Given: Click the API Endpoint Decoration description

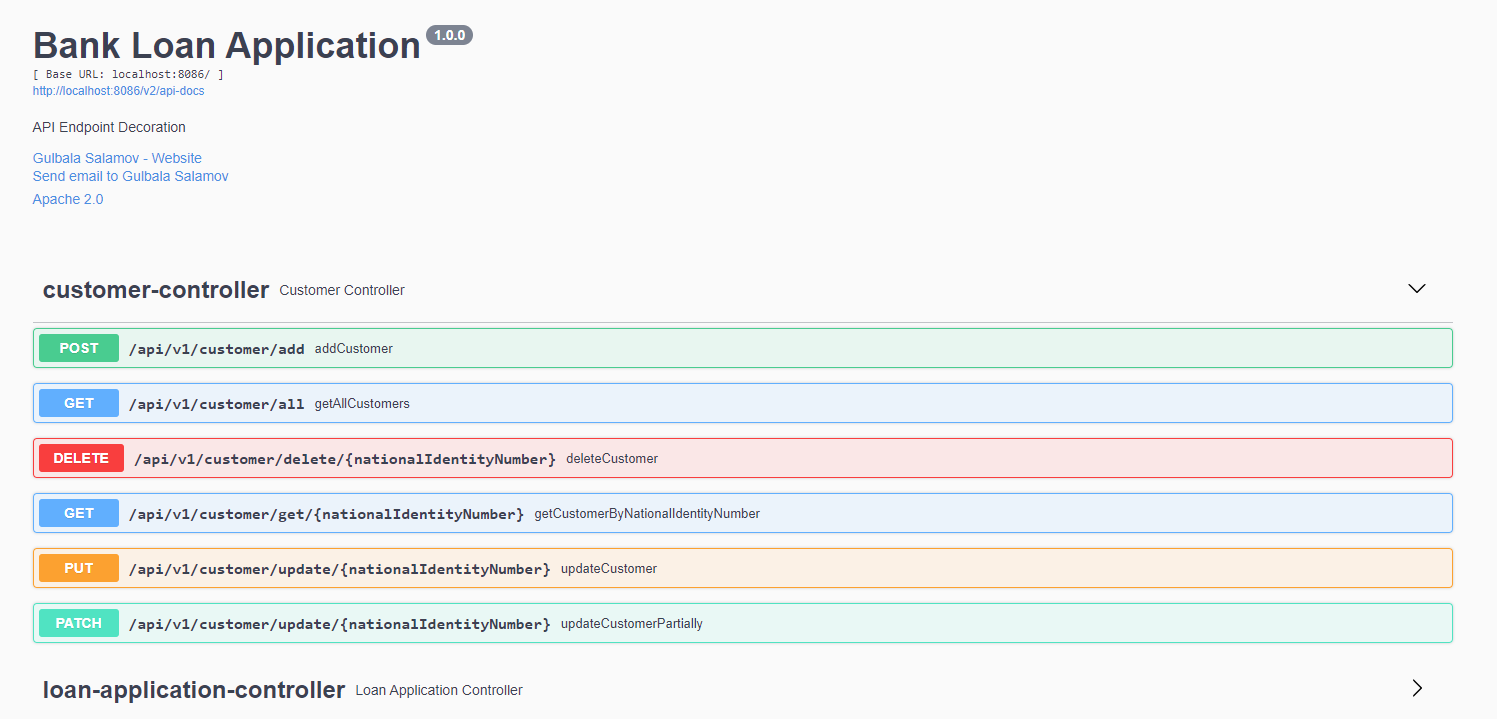Looking at the screenshot, I should coord(109,127).
